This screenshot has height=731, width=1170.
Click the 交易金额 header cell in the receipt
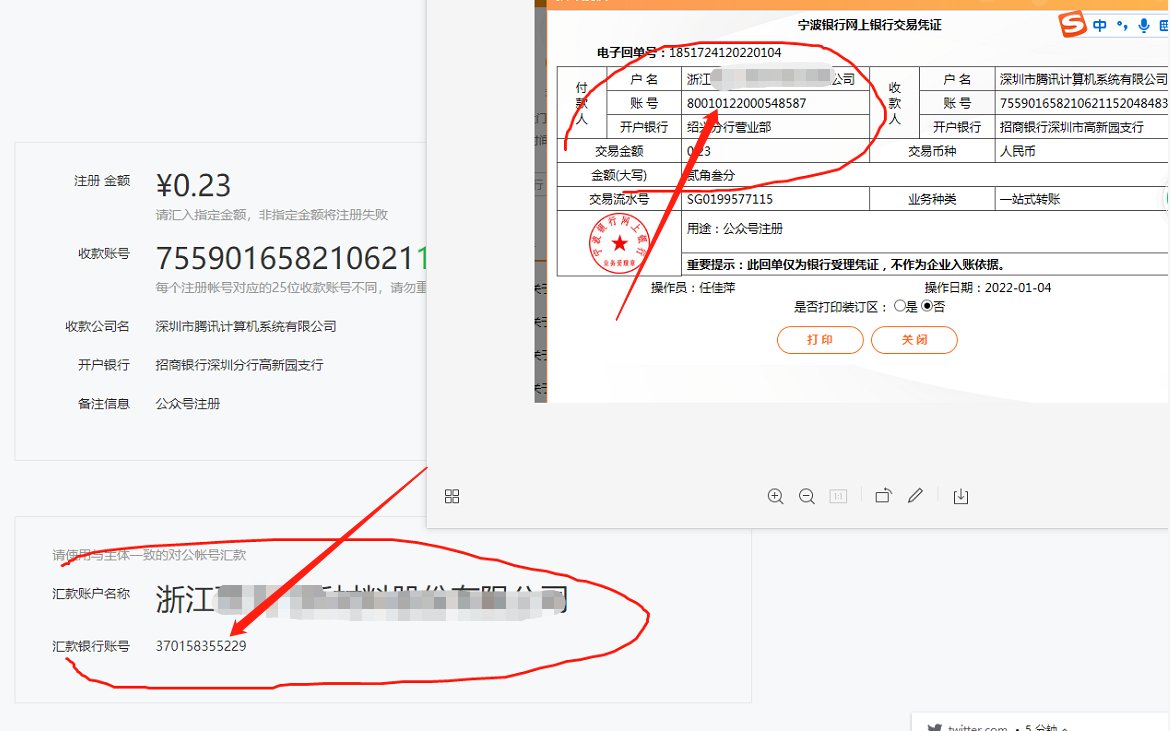click(619, 151)
